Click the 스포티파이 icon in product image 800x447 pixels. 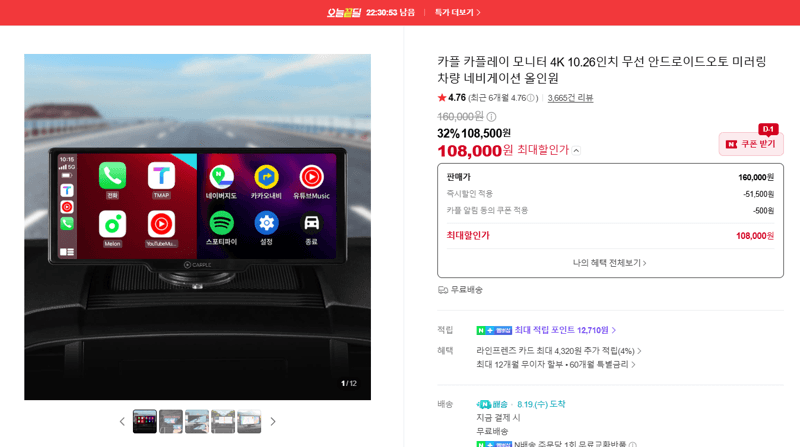221,224
